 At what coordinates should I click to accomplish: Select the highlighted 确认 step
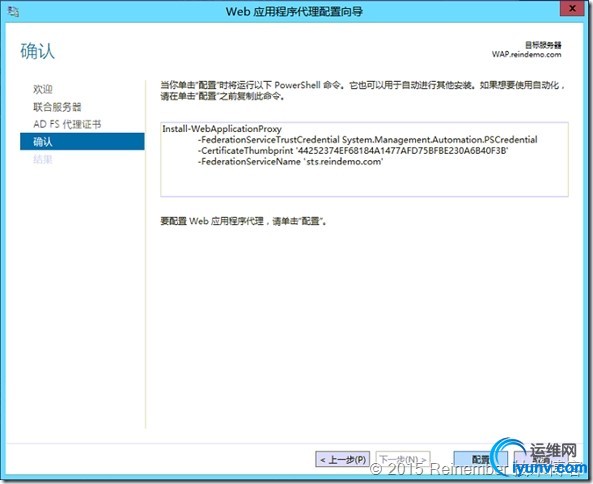tap(82, 141)
